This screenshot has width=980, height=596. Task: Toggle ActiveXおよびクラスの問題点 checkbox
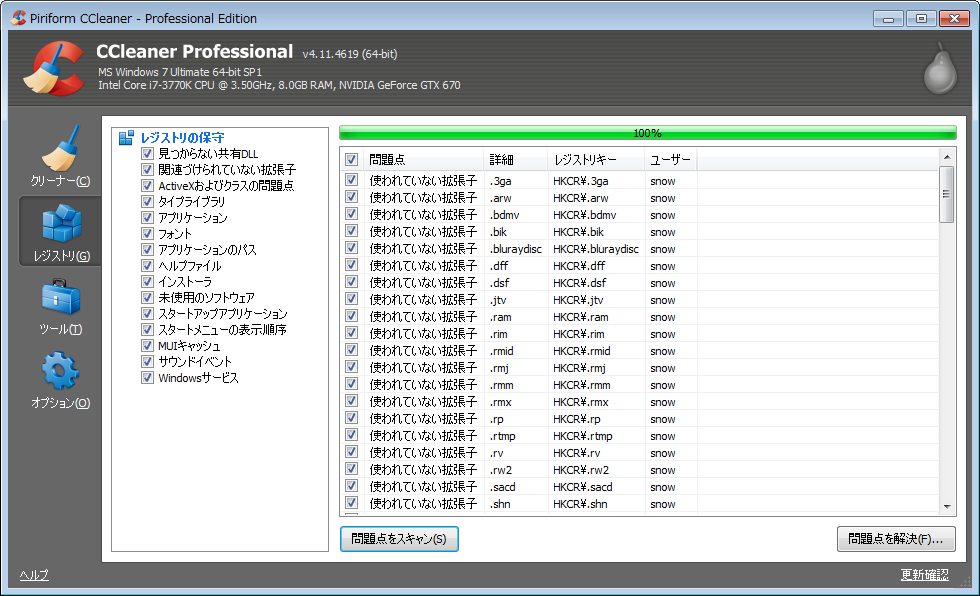(148, 186)
